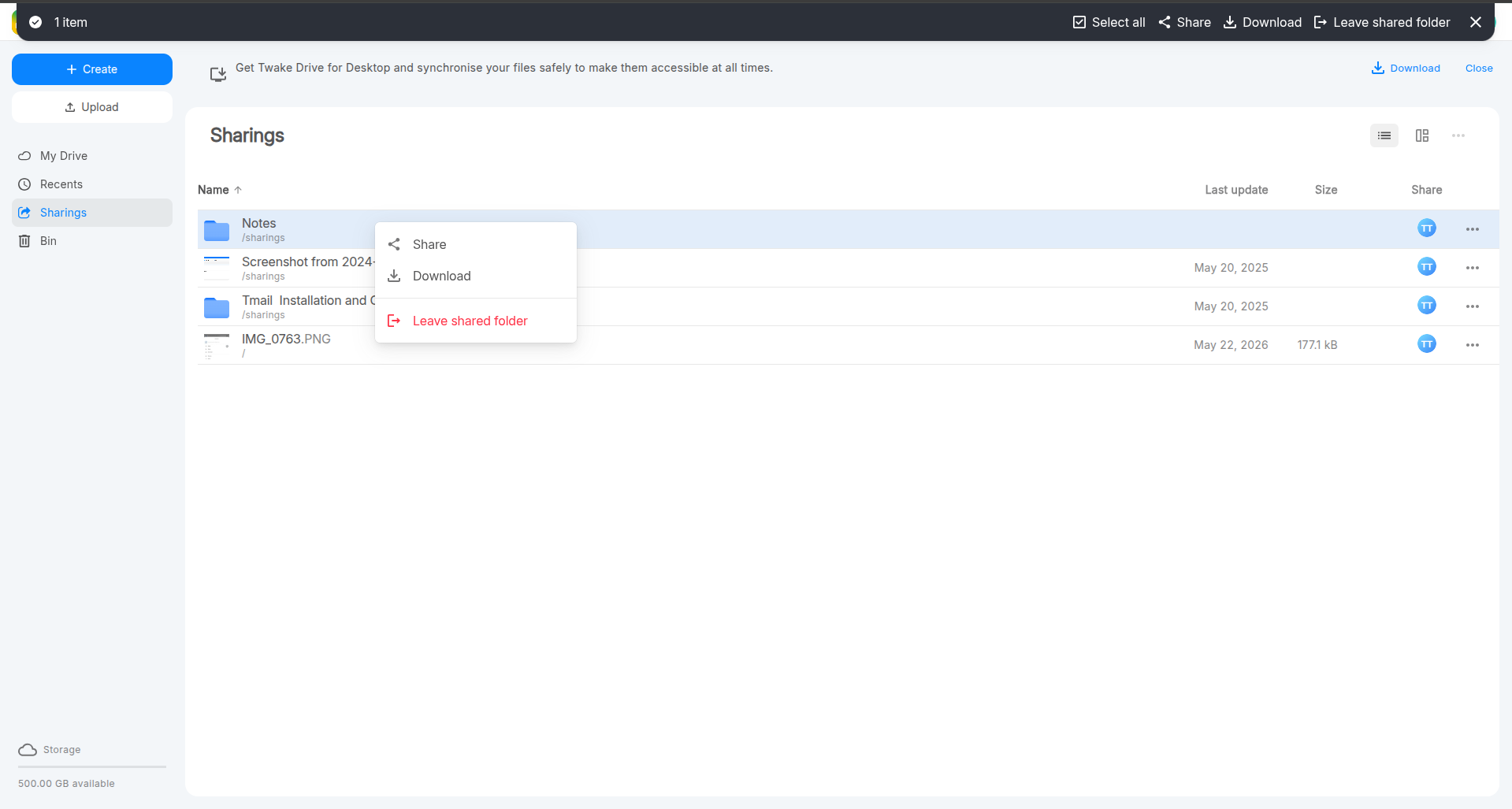Click the Storage cloud icon

tap(28, 750)
